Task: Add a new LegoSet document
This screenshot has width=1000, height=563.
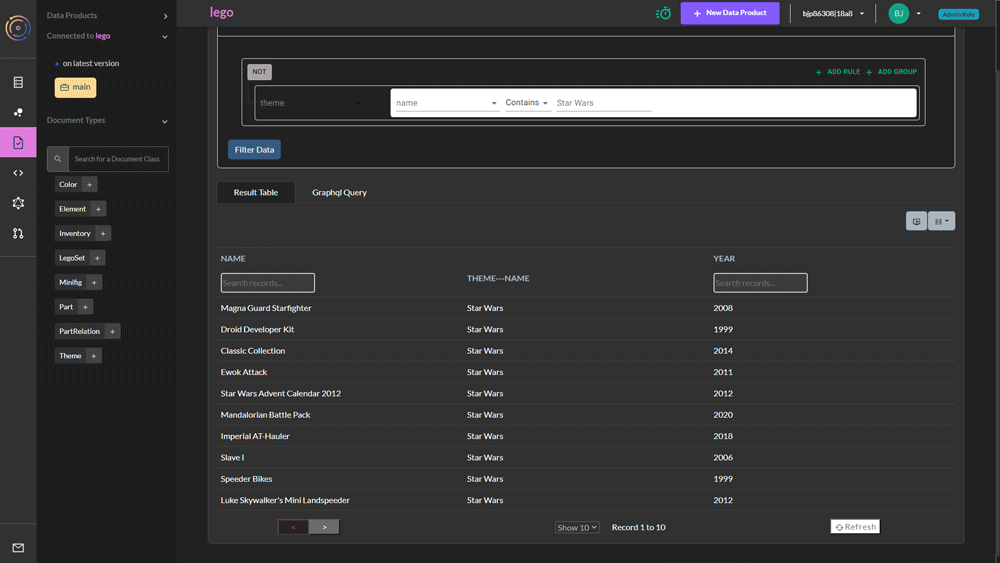Action: [97, 258]
